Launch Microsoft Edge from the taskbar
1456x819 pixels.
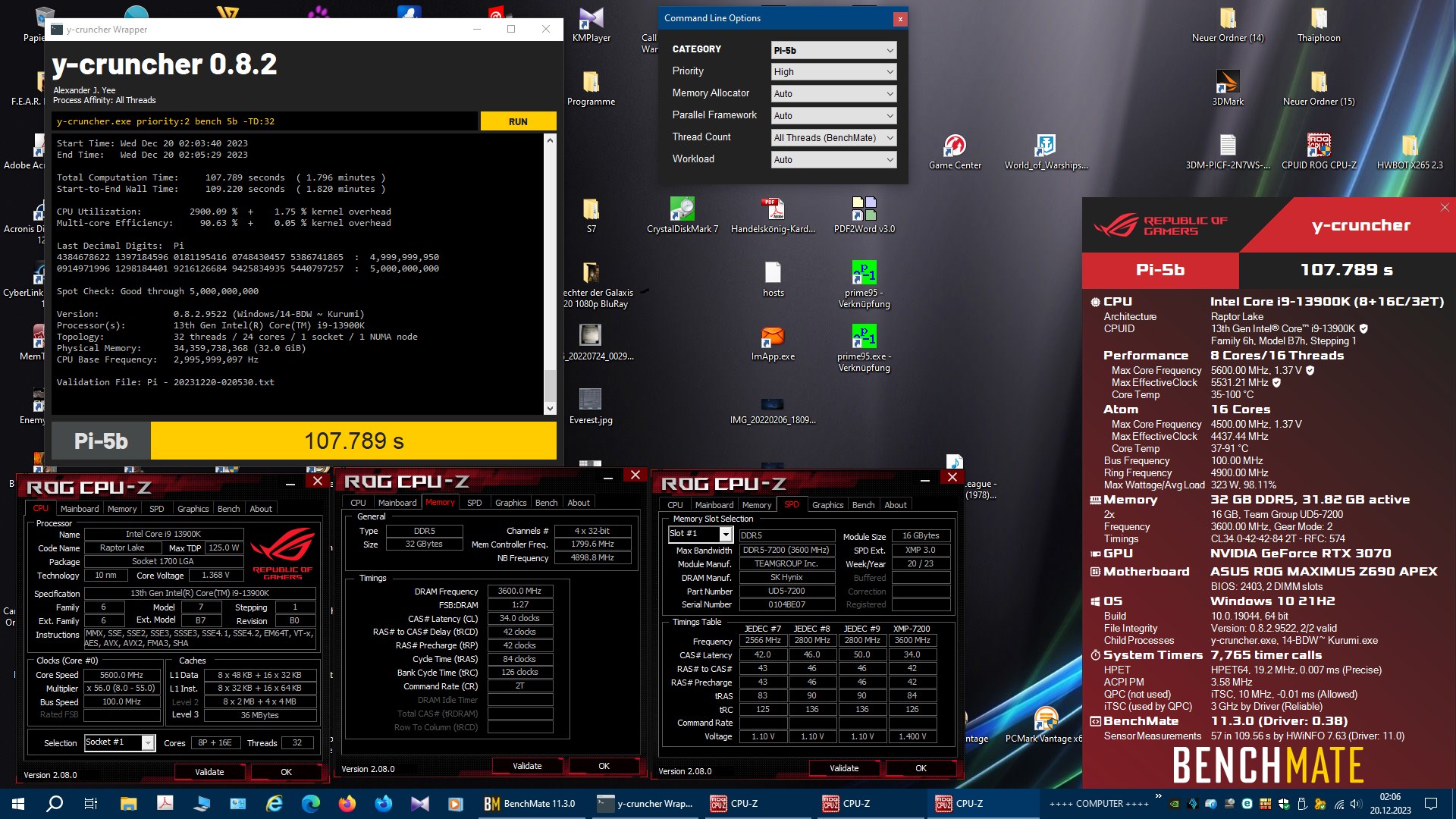coord(311,804)
